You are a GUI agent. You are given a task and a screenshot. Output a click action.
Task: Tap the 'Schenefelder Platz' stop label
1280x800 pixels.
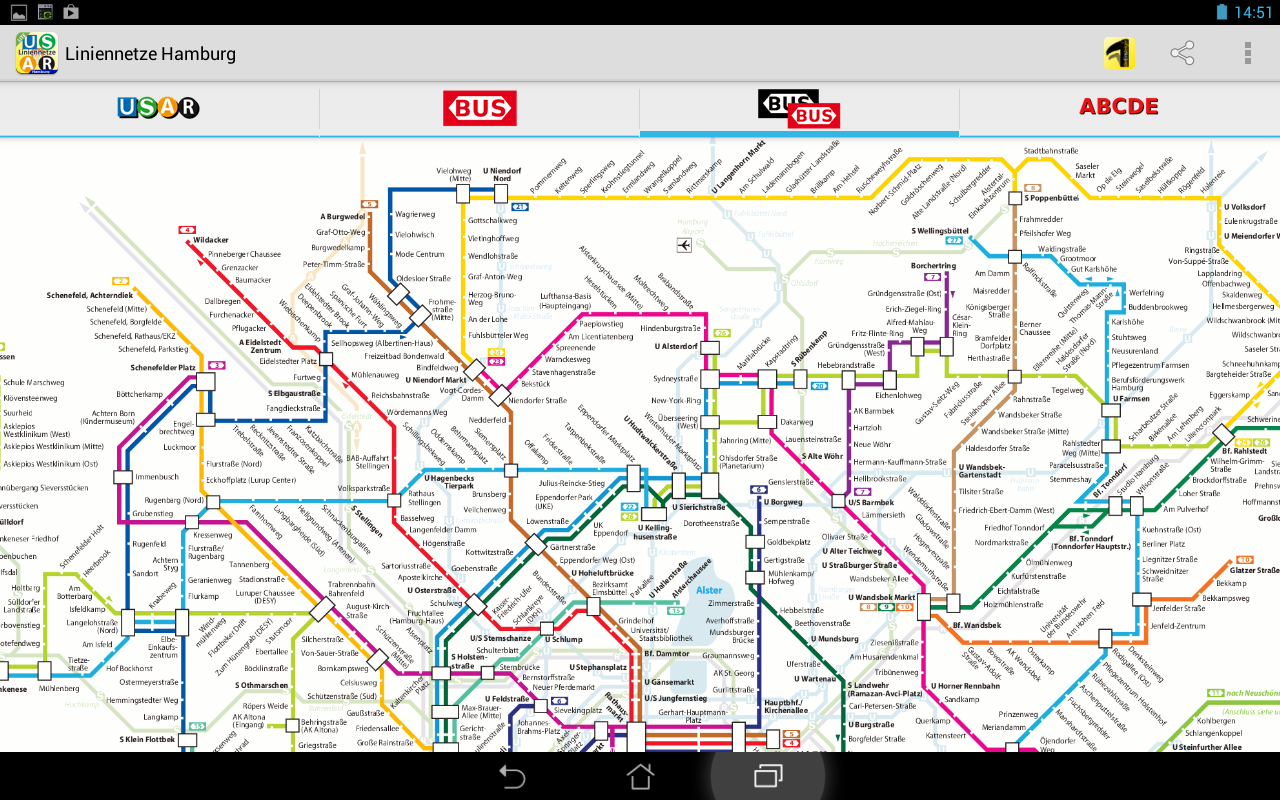(163, 368)
